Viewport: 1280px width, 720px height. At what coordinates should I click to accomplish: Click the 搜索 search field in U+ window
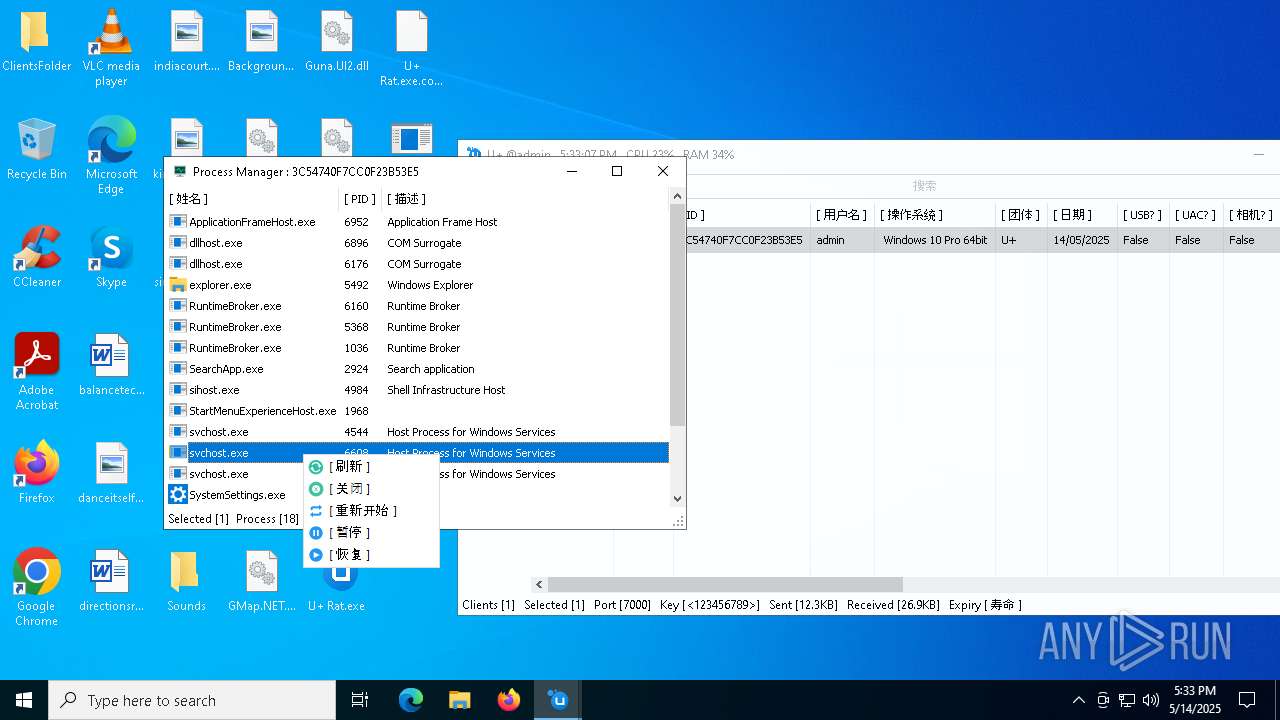(x=924, y=186)
